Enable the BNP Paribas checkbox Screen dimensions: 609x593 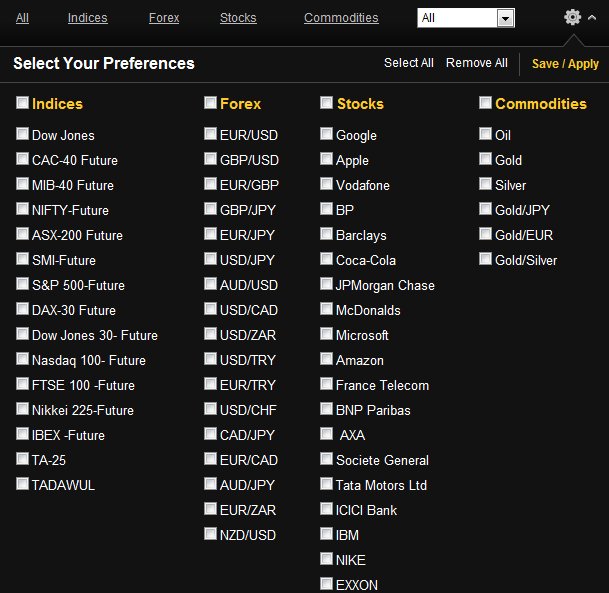click(327, 409)
